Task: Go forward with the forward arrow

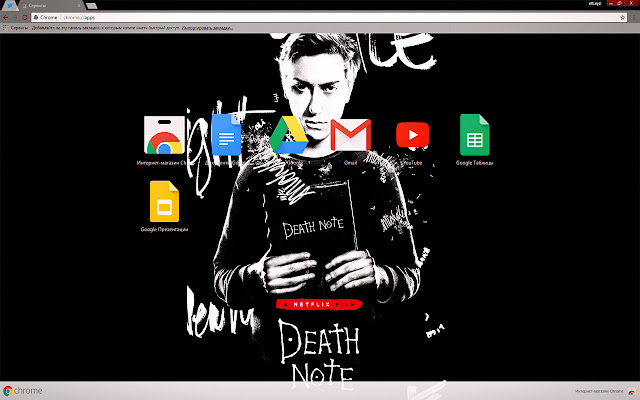Action: (x=15, y=18)
